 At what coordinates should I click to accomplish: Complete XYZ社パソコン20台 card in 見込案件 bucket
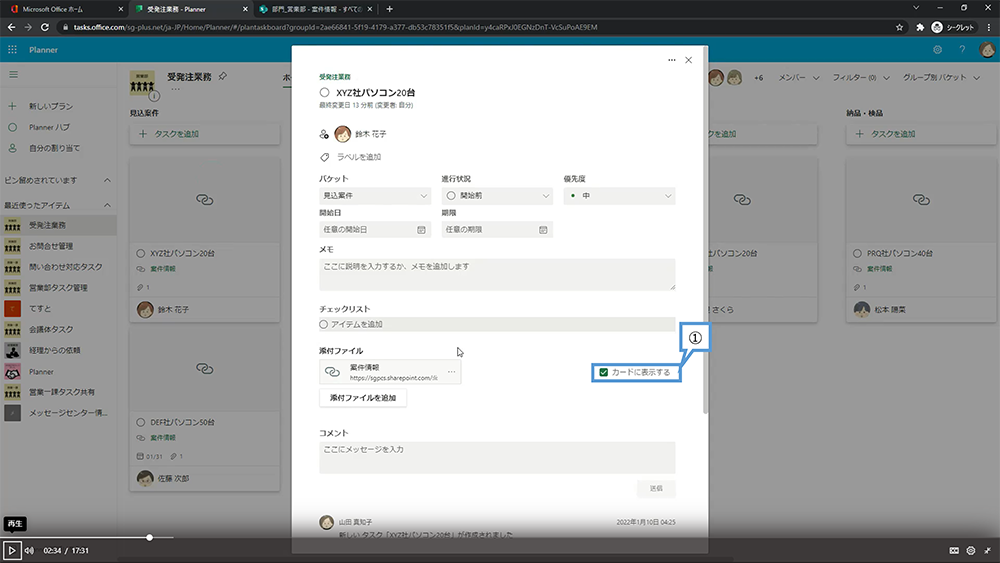coord(141,253)
